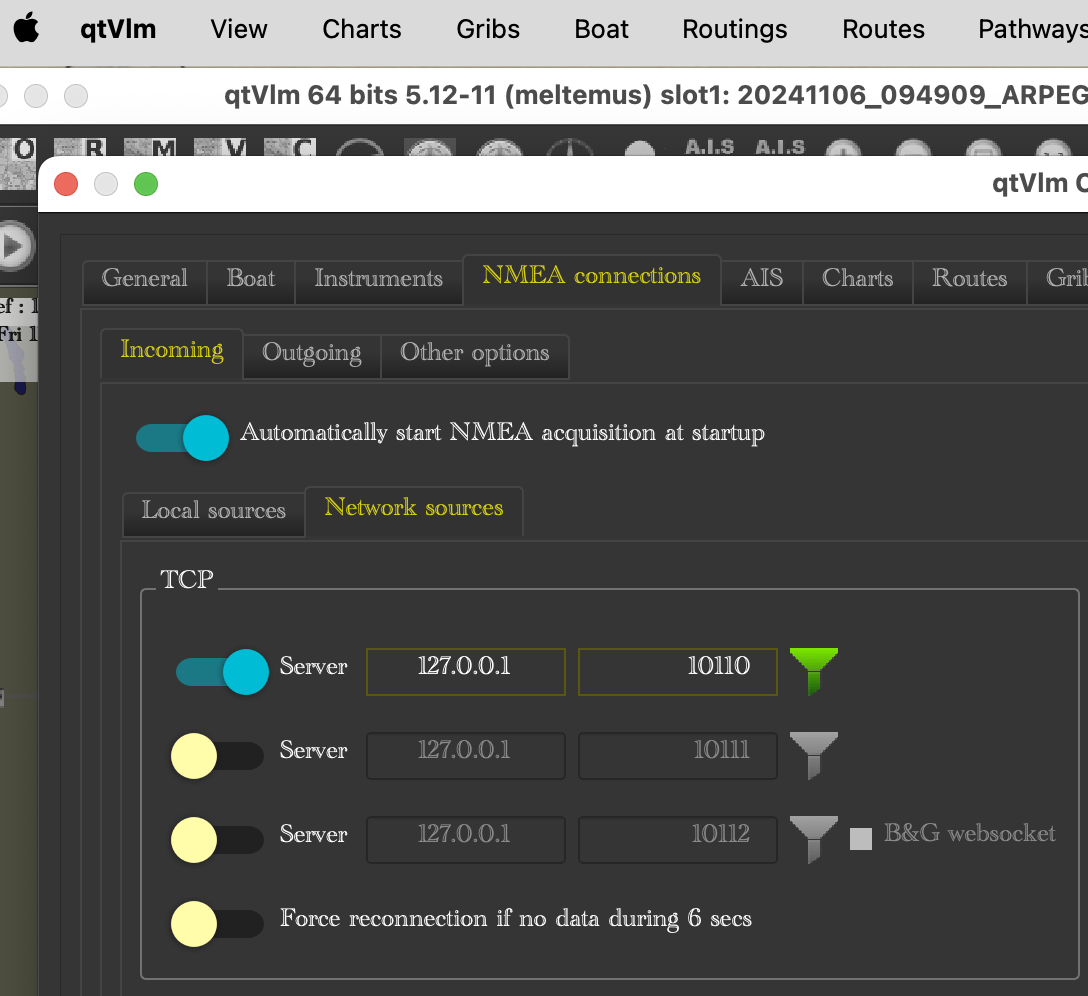Click the port field showing 10110
Screen dimensions: 1088x996
pos(677,671)
